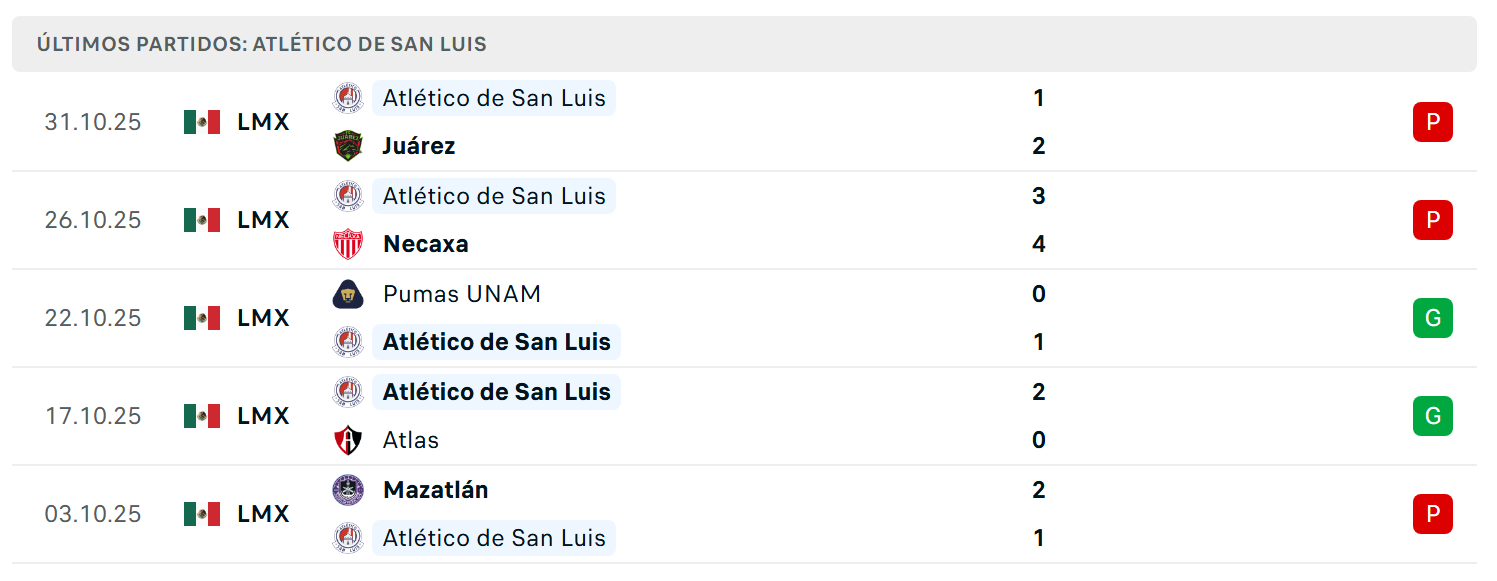Select the 03.10.25 match date

(x=93, y=514)
